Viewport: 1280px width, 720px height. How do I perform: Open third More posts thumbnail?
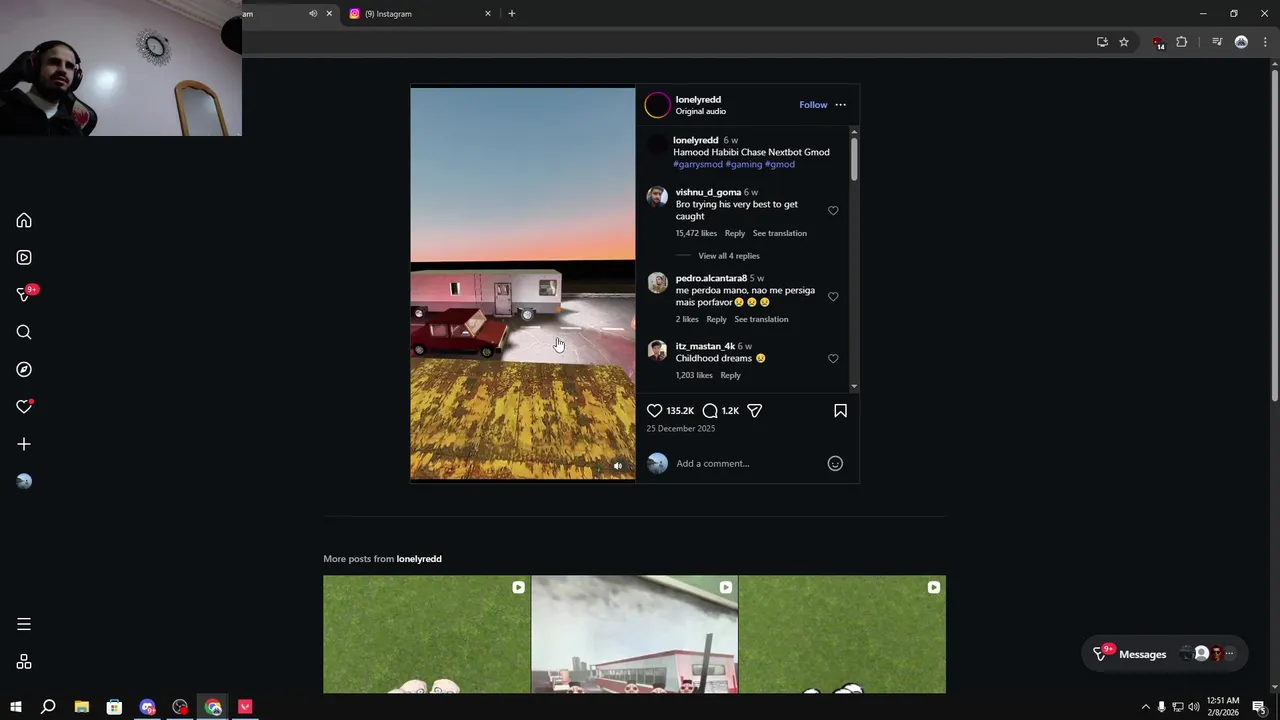pyautogui.click(x=842, y=634)
